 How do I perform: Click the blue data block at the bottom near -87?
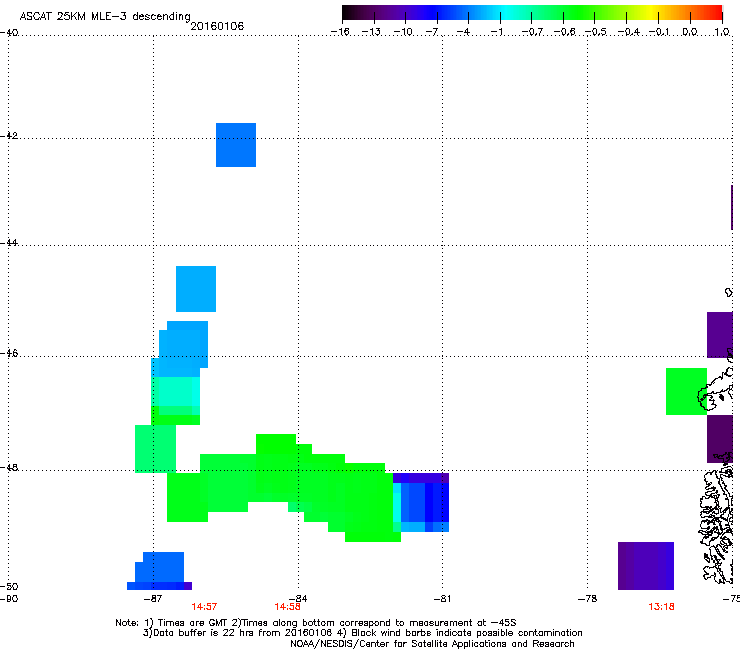[x=160, y=571]
